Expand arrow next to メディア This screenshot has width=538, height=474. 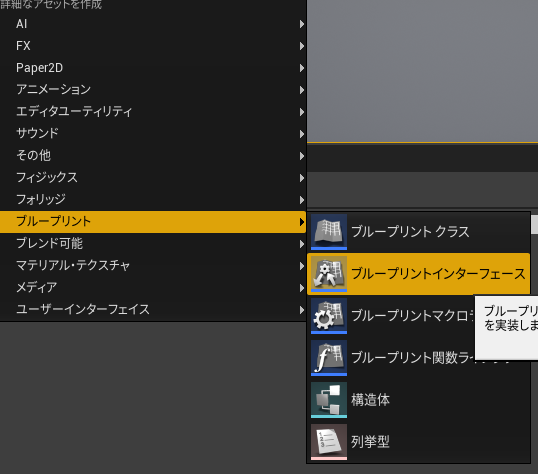[302, 288]
